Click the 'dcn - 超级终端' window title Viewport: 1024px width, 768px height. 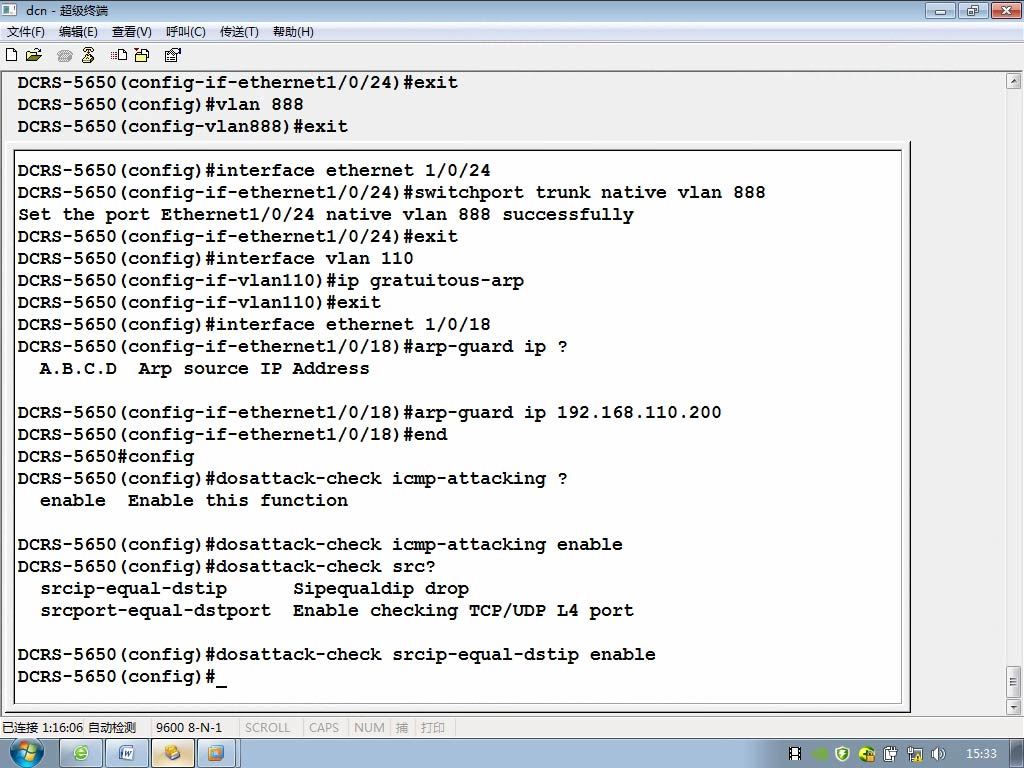point(67,10)
